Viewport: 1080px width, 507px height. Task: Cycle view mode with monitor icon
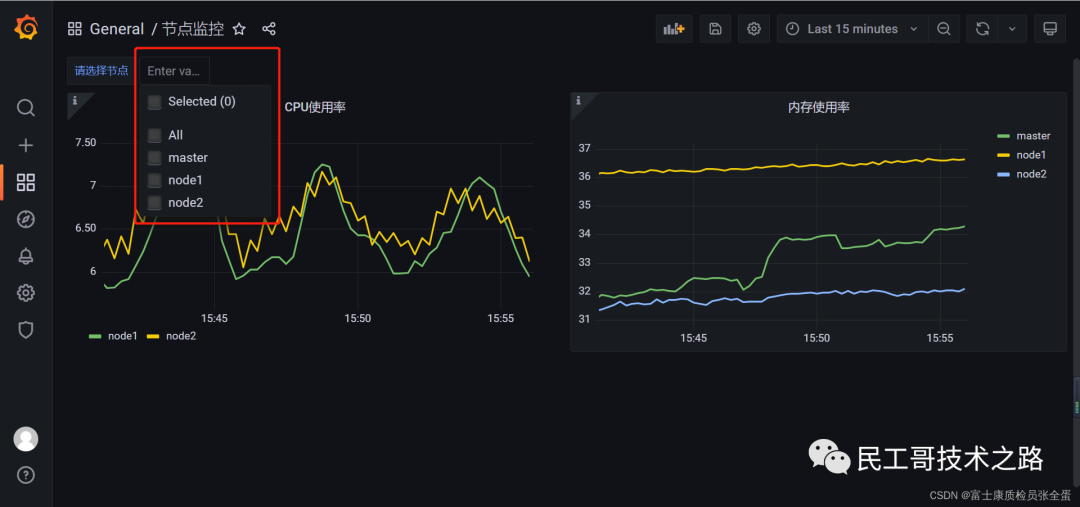click(1050, 29)
